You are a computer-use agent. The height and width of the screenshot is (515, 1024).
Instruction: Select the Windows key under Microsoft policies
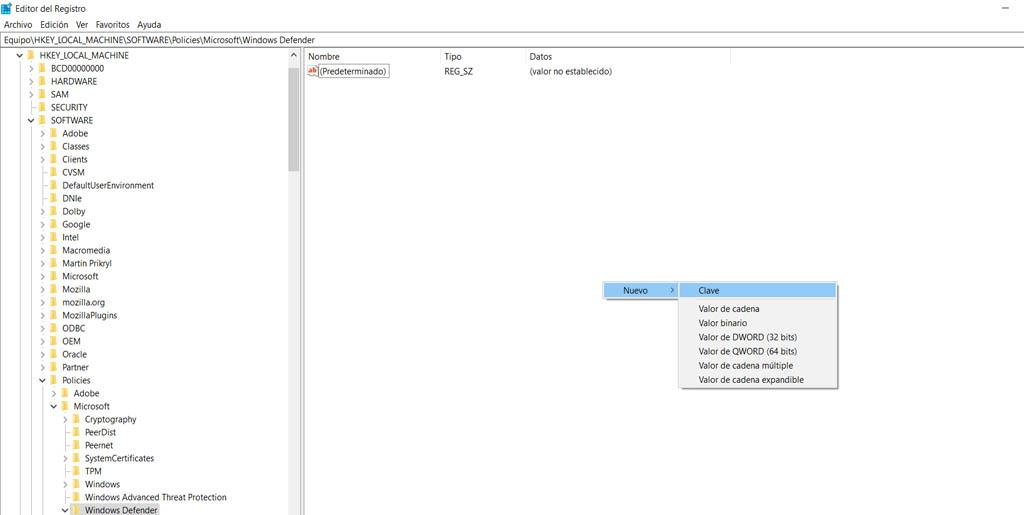point(103,484)
